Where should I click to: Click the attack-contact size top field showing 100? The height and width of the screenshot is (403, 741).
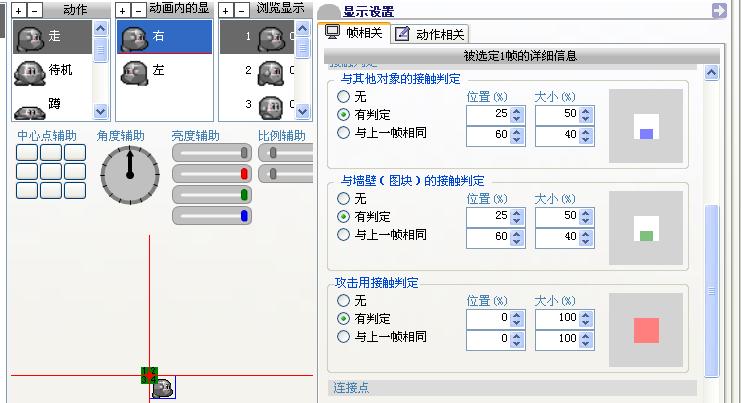(557, 318)
